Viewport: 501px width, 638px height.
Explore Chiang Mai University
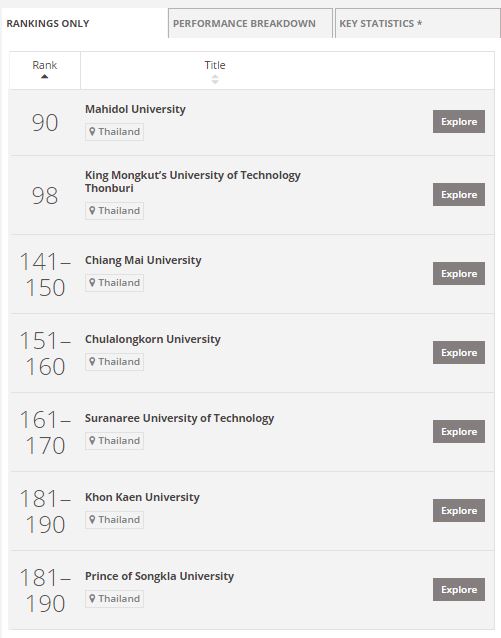click(459, 273)
